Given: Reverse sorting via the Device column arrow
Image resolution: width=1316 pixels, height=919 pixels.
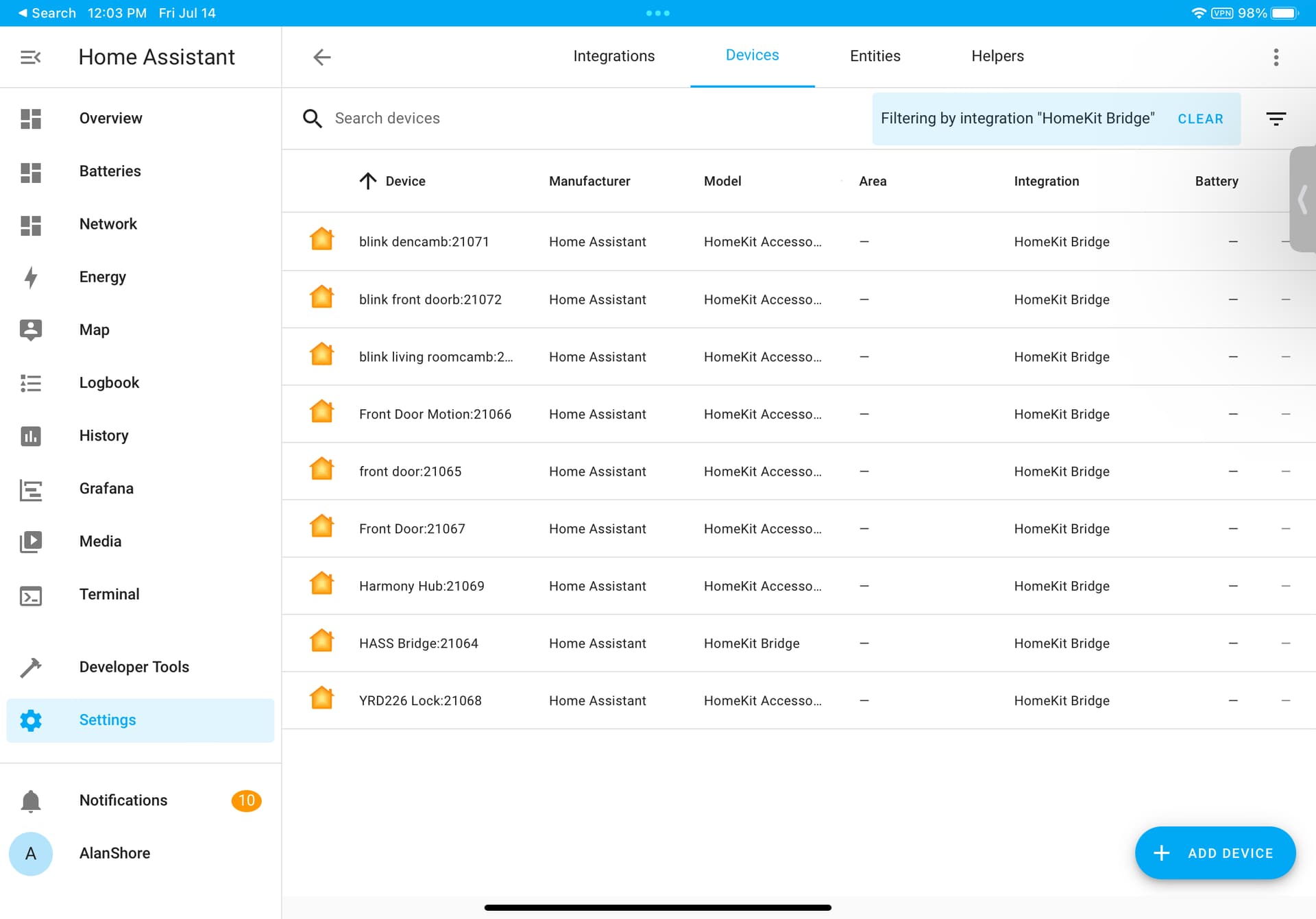Looking at the screenshot, I should coord(367,180).
